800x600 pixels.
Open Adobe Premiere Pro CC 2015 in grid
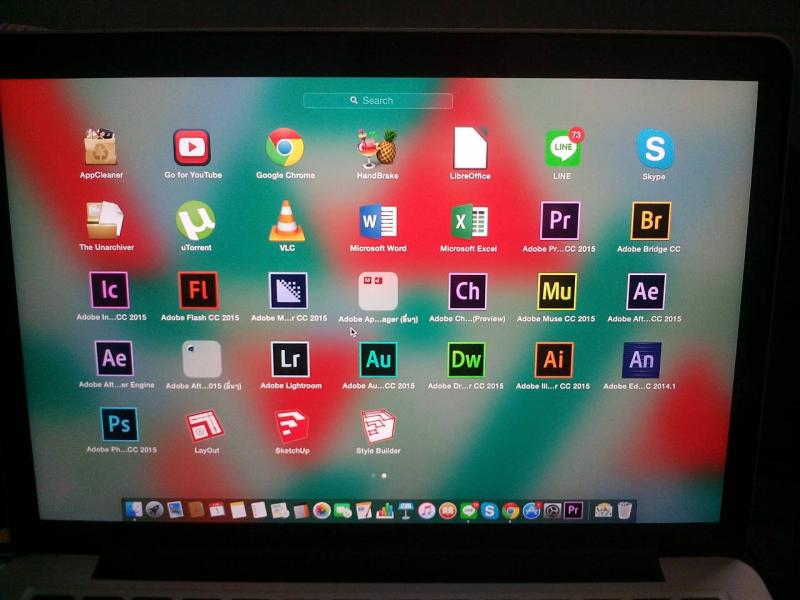(x=560, y=221)
